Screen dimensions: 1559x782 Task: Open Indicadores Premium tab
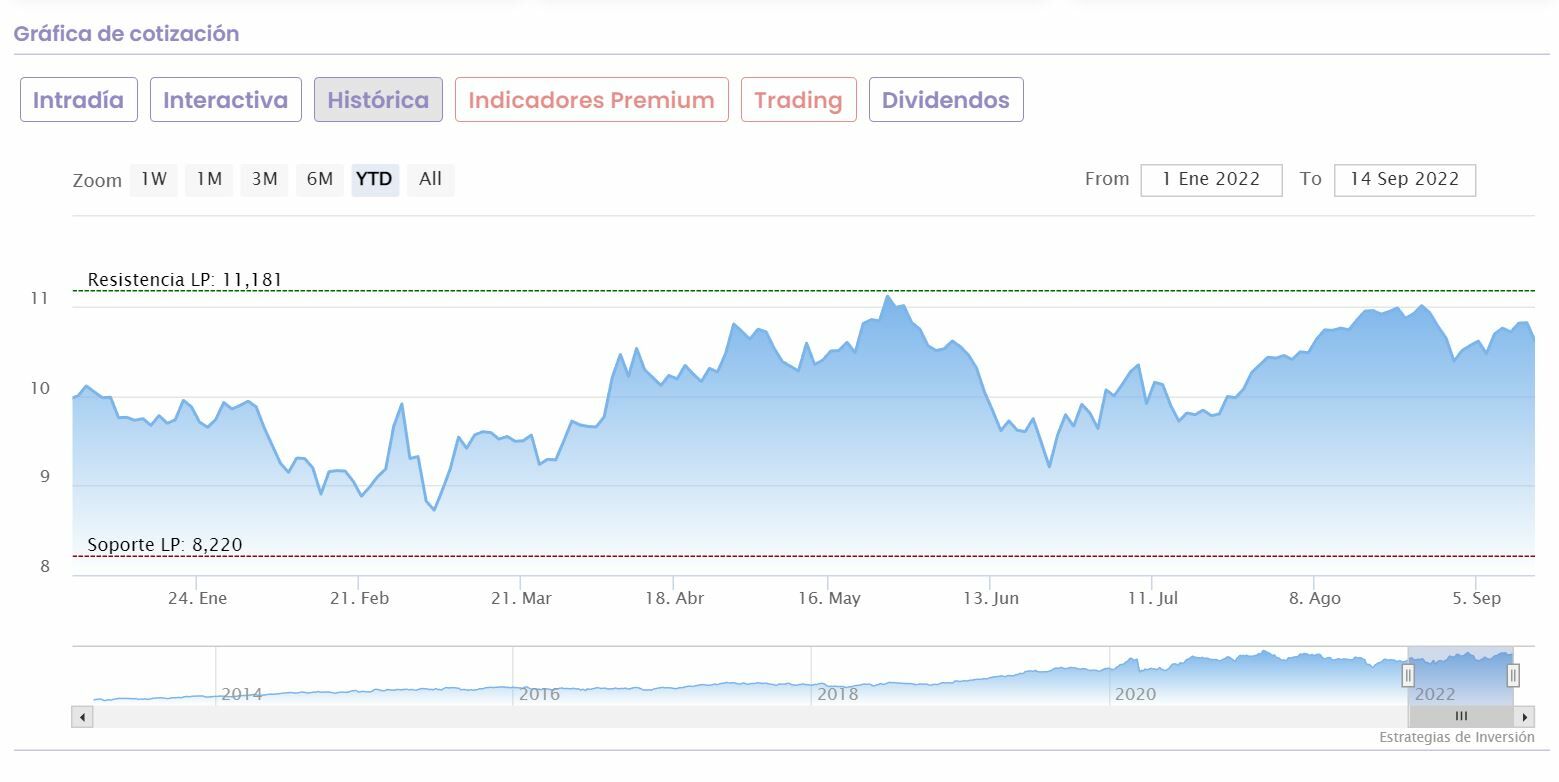tap(591, 100)
